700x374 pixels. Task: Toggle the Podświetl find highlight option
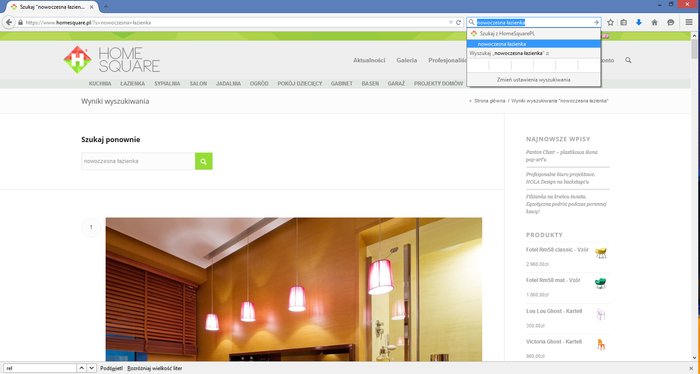[x=112, y=368]
